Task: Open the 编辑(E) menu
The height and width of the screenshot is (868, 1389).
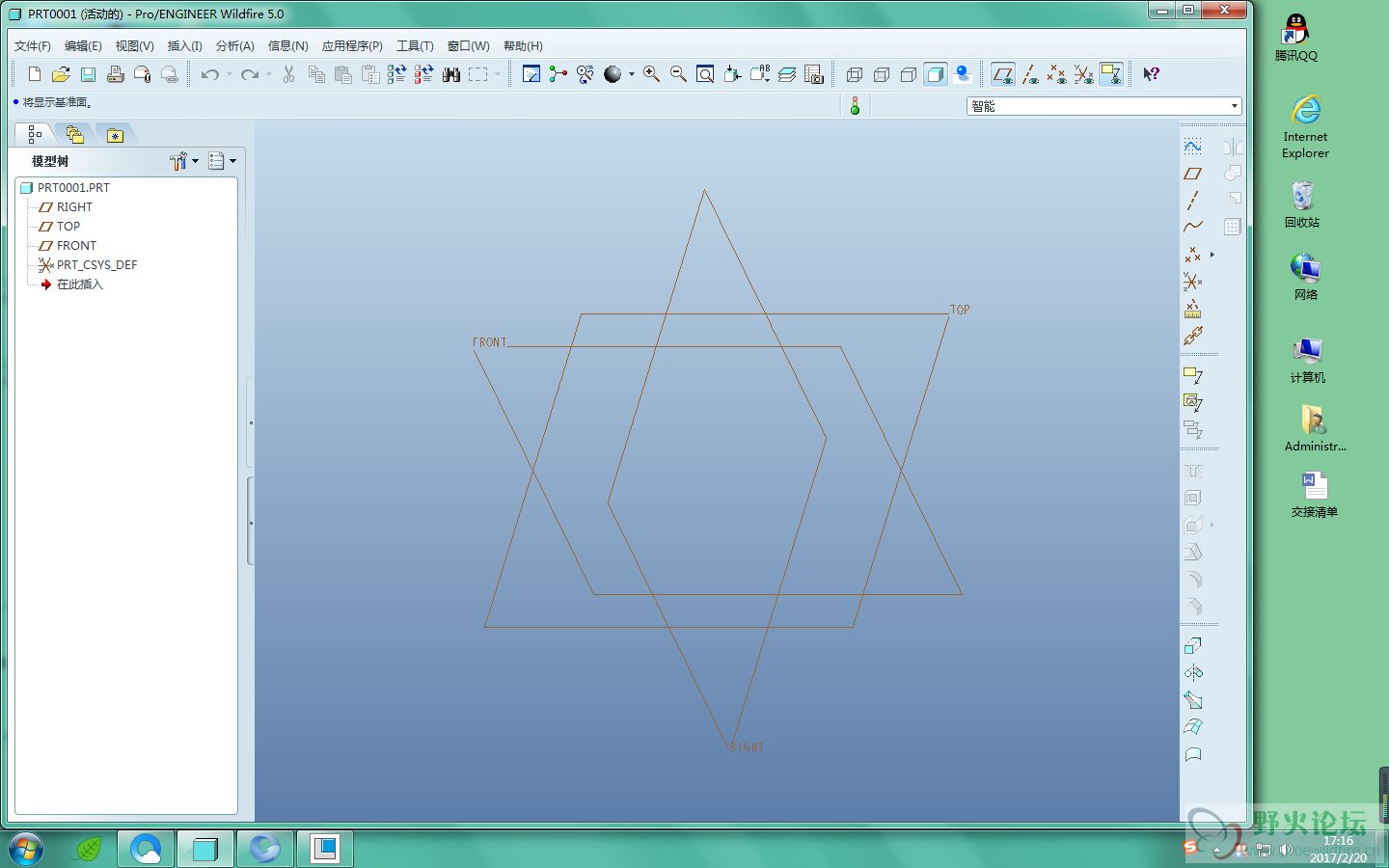Action: pyautogui.click(x=83, y=45)
